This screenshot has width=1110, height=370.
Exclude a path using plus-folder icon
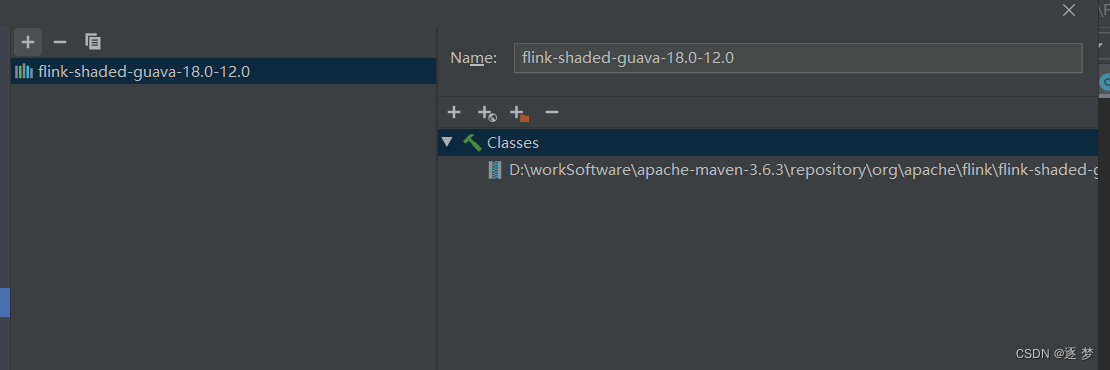(x=520, y=113)
